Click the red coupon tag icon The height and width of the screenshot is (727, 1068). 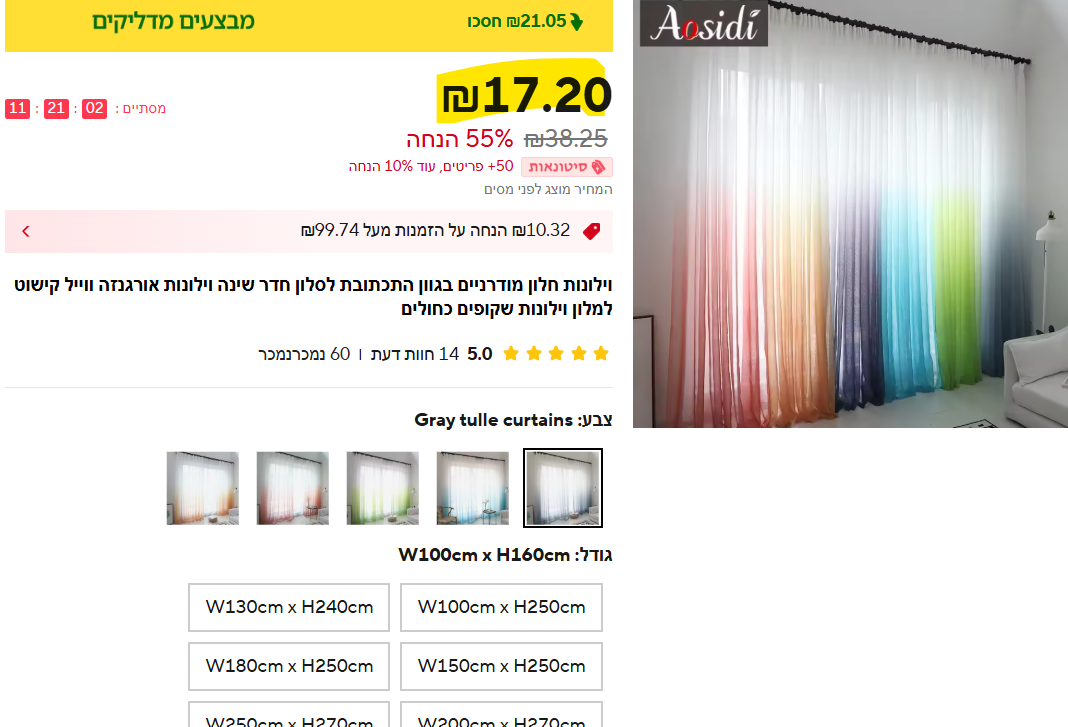[x=591, y=232]
